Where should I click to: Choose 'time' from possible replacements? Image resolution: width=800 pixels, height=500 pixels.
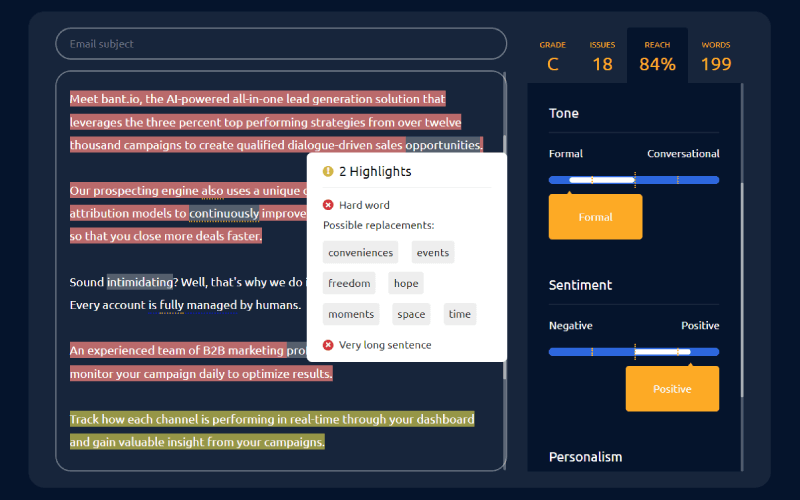click(x=459, y=314)
